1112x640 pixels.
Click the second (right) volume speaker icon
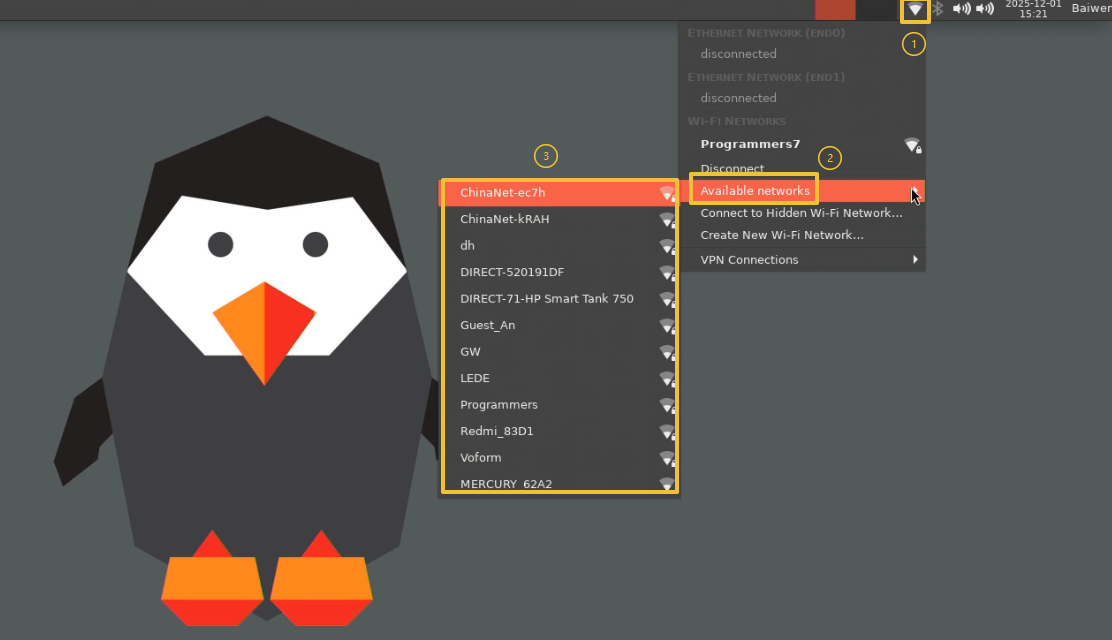click(x=985, y=9)
